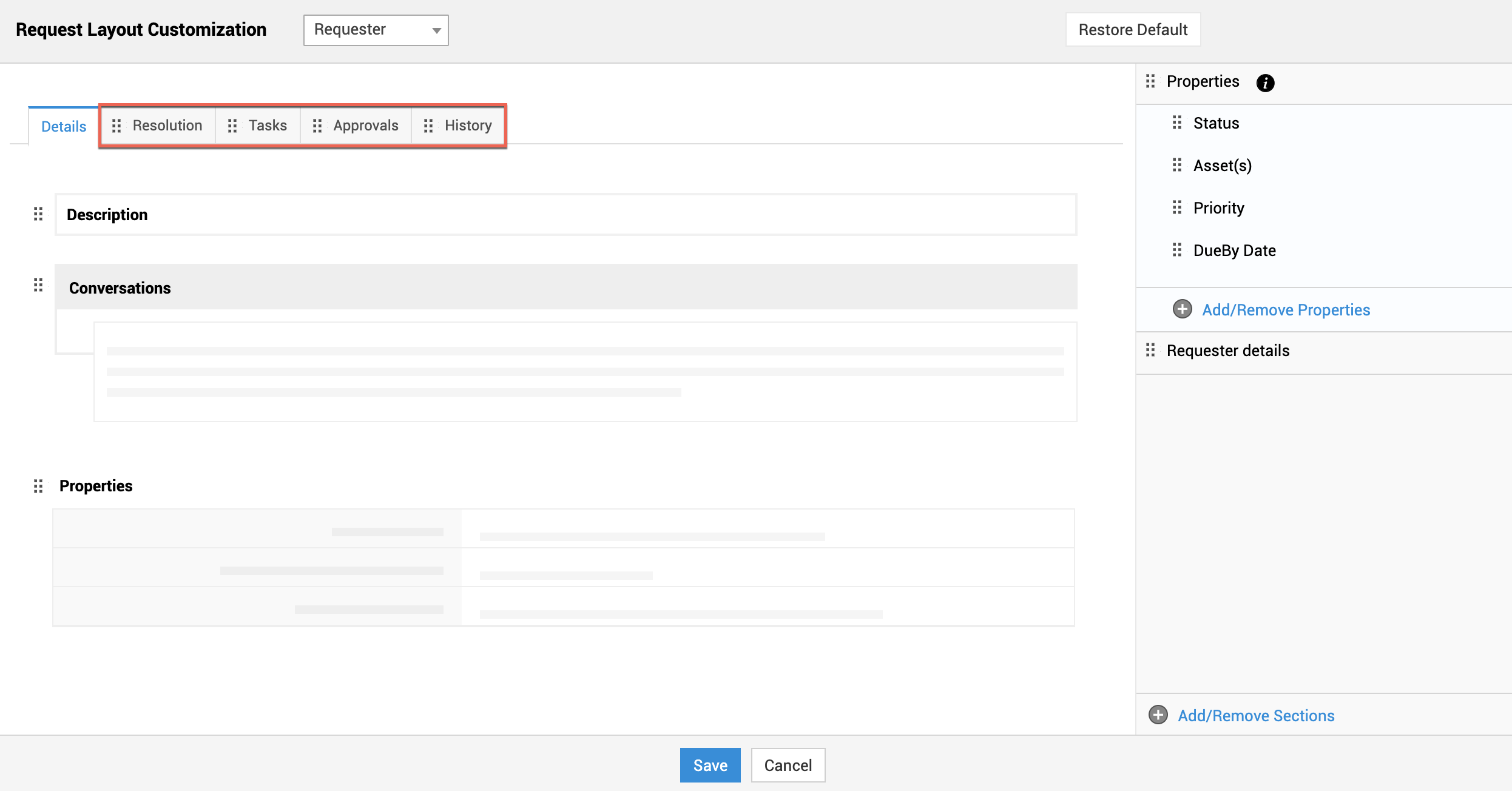Switch to the Tasks tab
The height and width of the screenshot is (791, 1512).
(268, 126)
